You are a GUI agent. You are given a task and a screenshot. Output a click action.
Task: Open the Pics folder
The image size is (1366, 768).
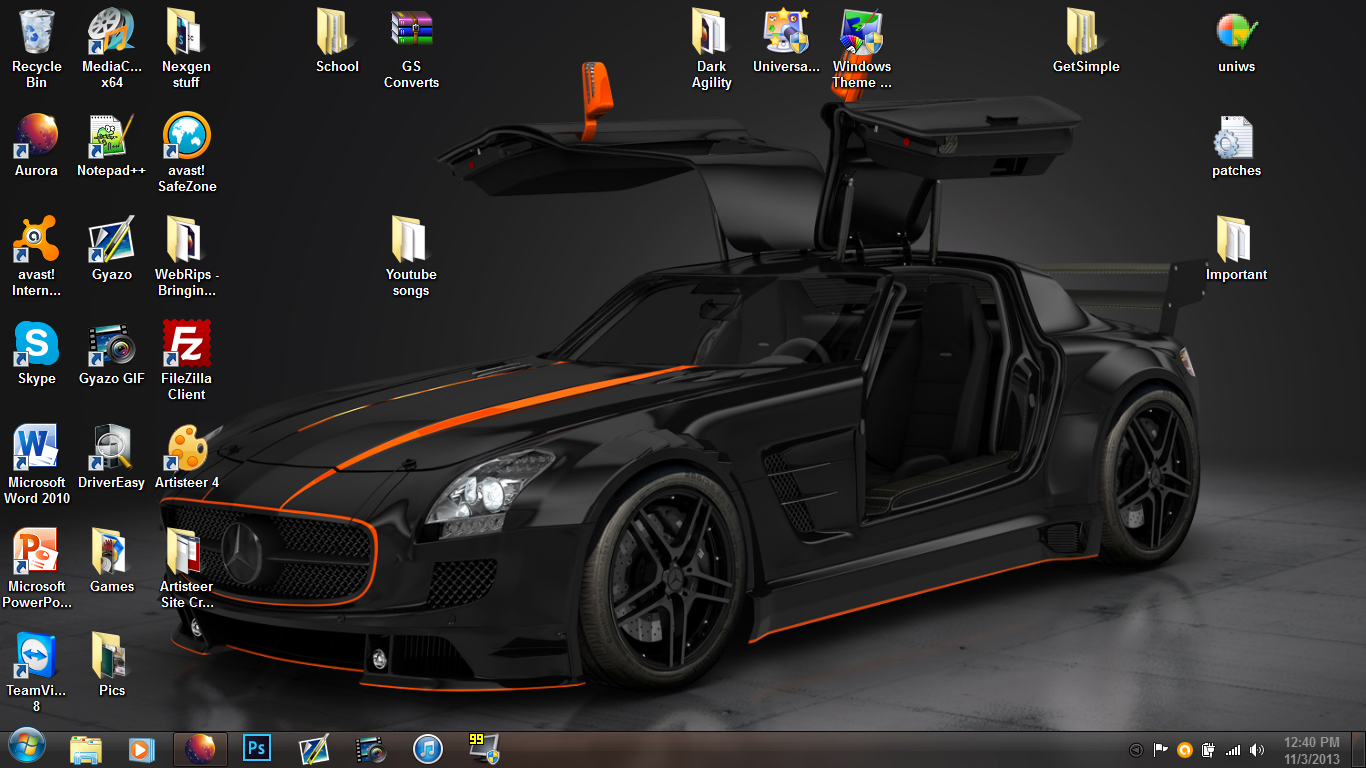click(112, 664)
